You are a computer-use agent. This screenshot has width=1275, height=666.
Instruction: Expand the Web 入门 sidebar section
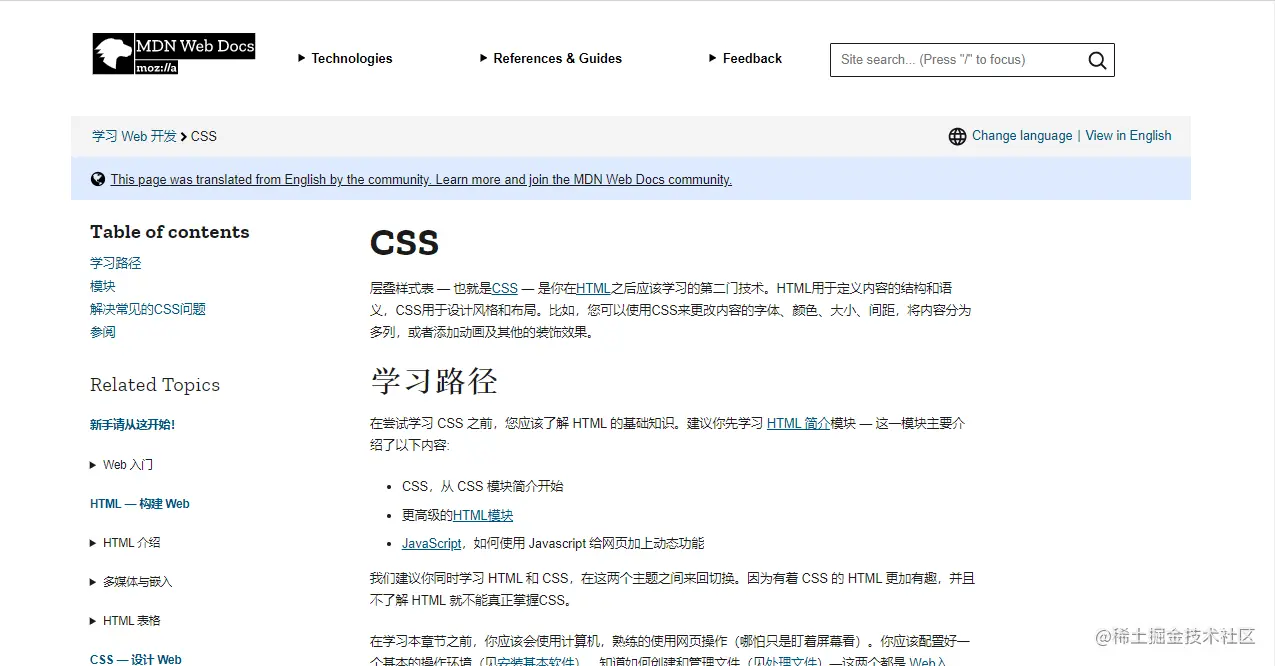tap(121, 465)
